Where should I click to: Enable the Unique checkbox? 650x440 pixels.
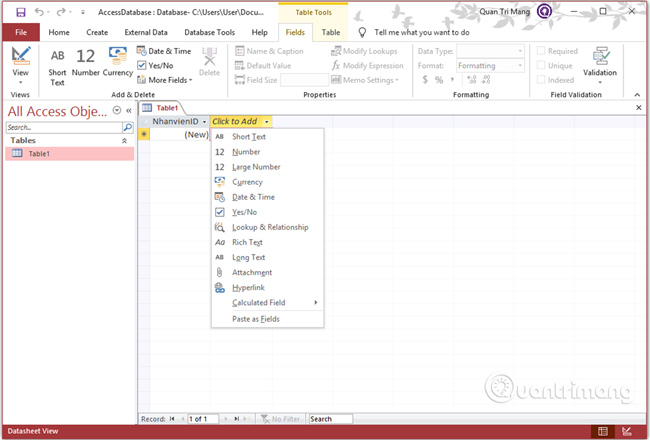pos(541,66)
